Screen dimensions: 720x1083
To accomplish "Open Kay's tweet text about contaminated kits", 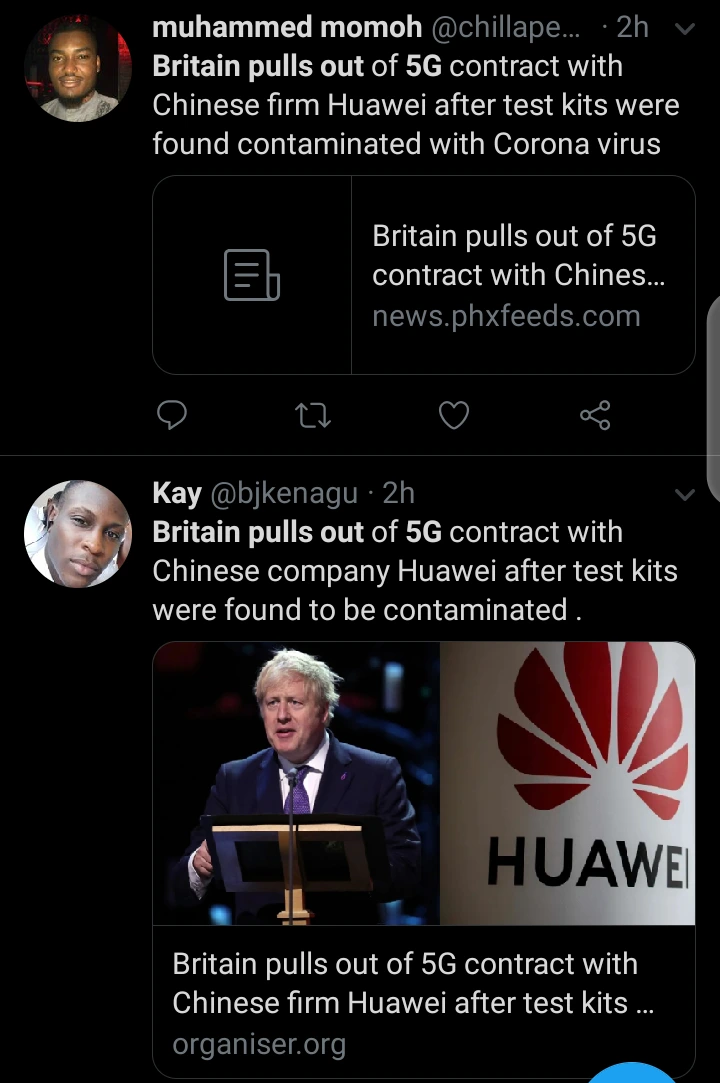I will (x=415, y=571).
